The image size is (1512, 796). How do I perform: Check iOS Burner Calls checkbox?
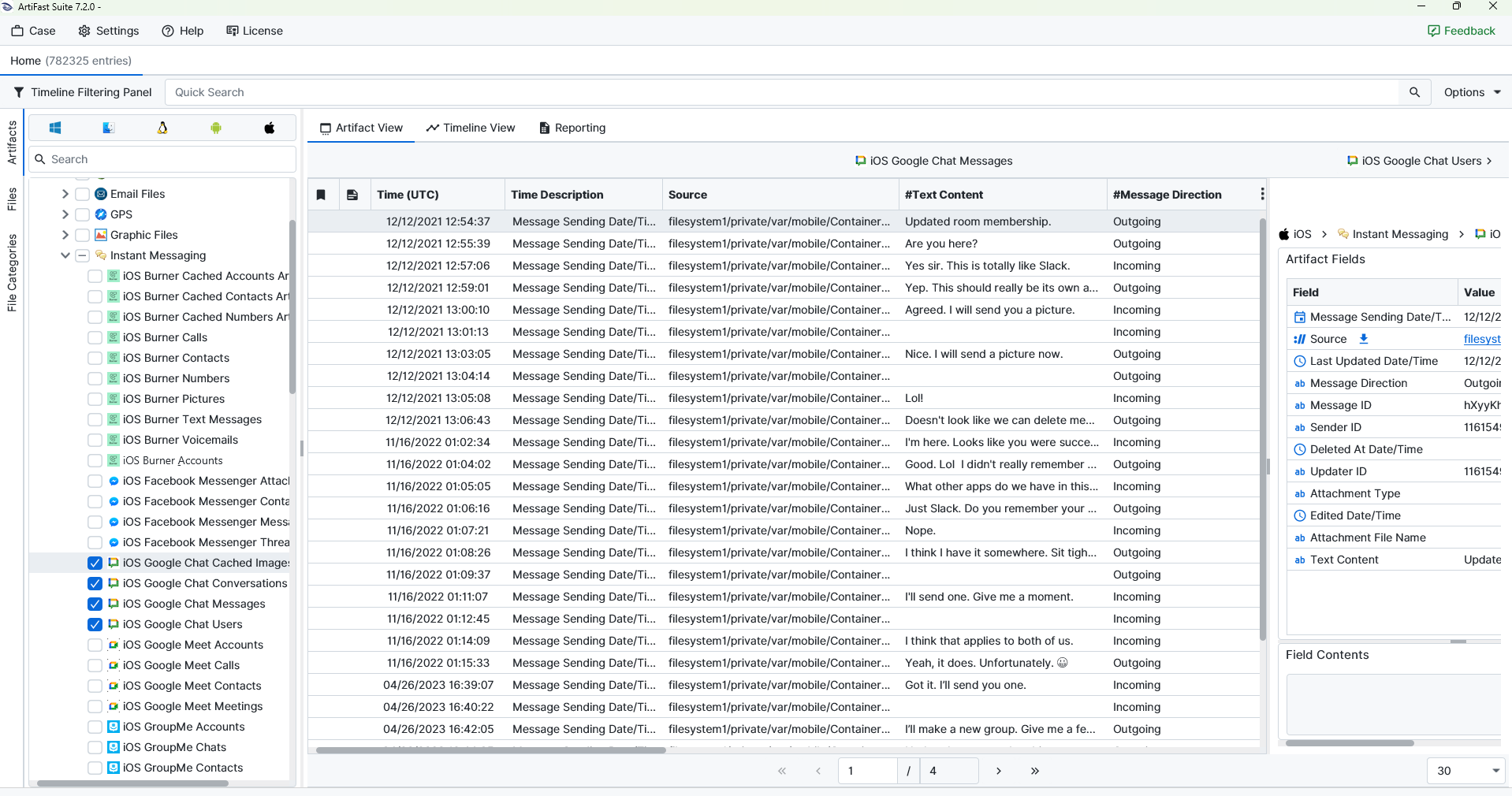click(x=95, y=337)
